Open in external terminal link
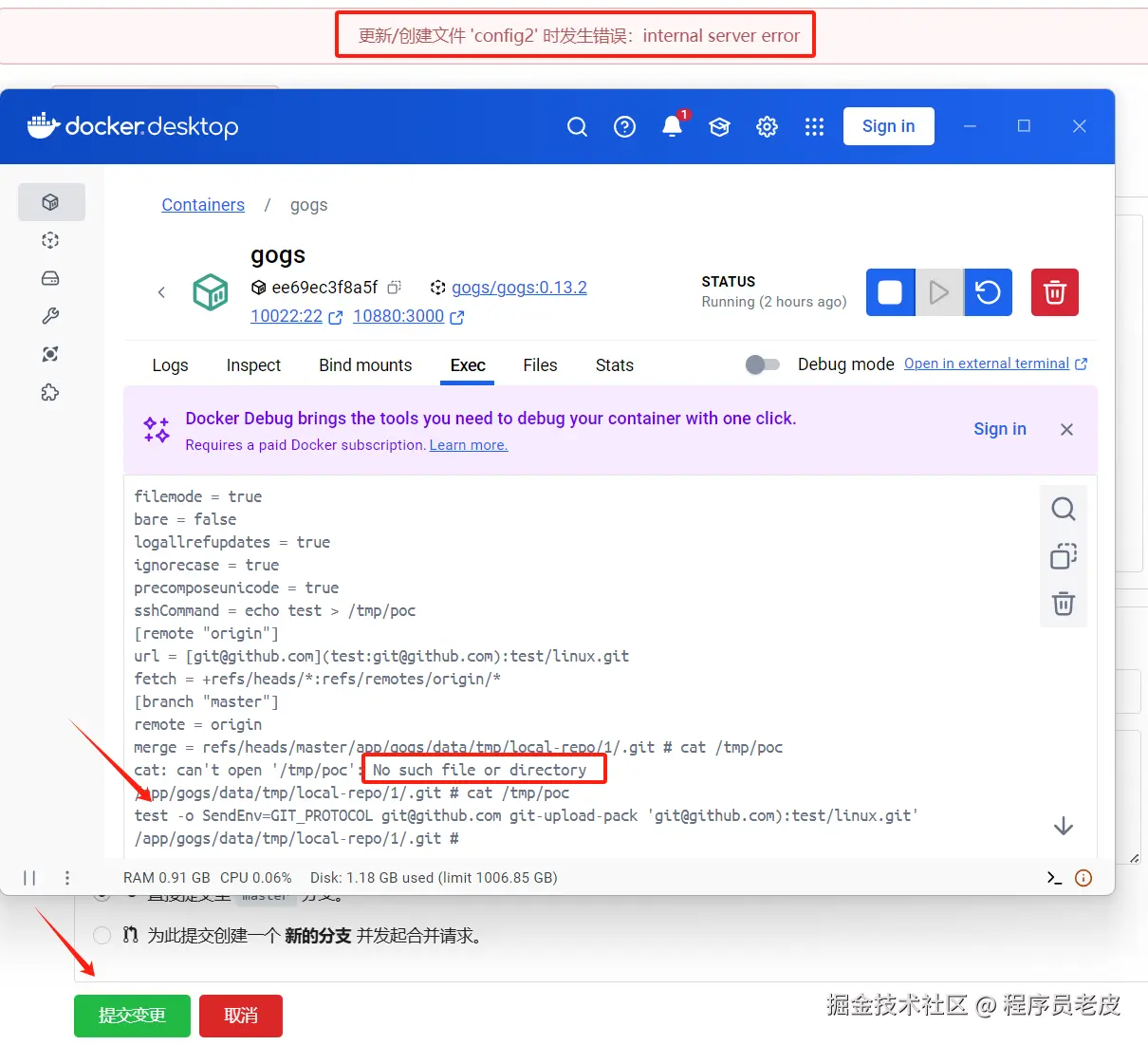The height and width of the screenshot is (1045, 1148). (x=995, y=364)
